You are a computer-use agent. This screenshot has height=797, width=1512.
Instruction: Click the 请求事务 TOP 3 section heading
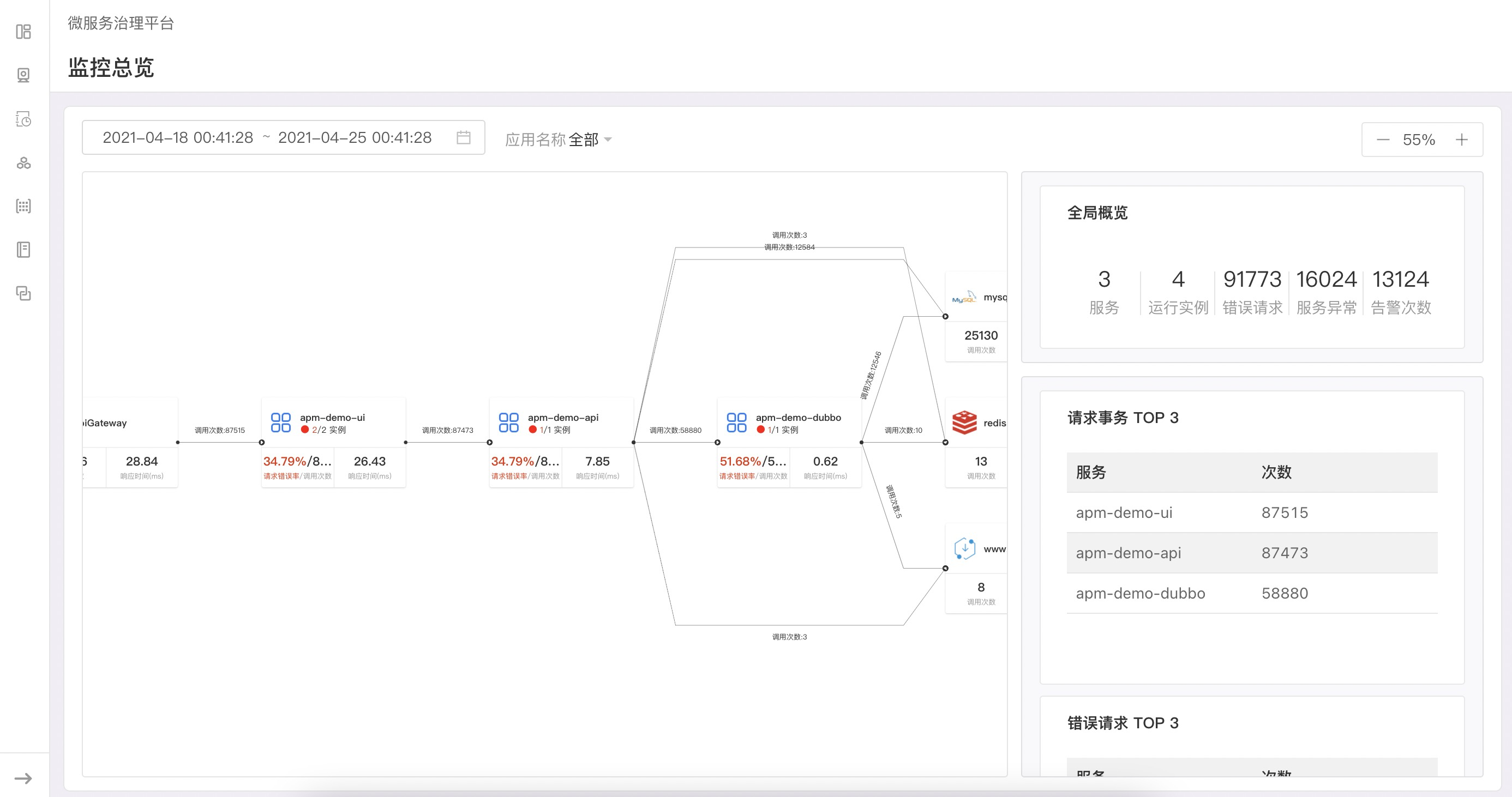point(1122,418)
